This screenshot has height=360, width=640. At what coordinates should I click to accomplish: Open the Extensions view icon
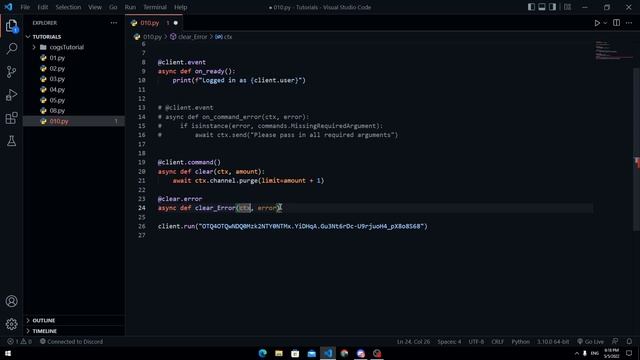[x=11, y=118]
